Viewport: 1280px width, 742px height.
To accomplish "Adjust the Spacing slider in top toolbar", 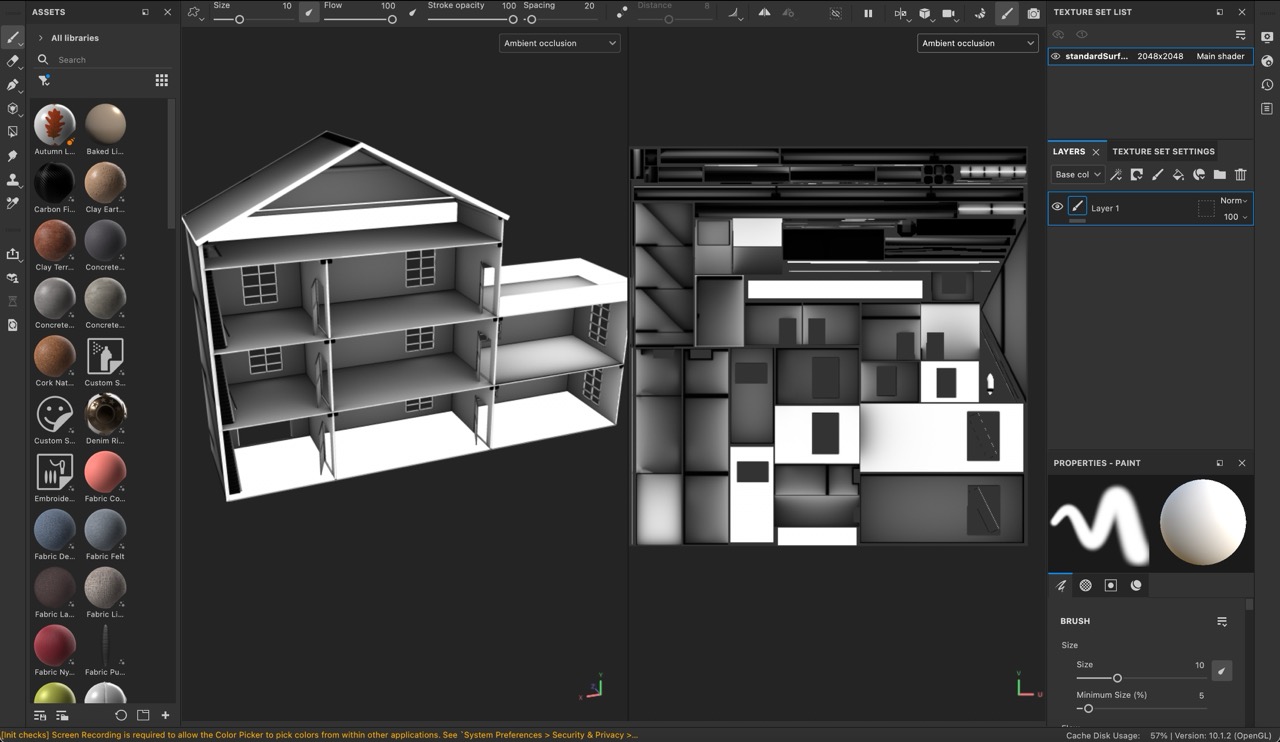I will coord(560,19).
